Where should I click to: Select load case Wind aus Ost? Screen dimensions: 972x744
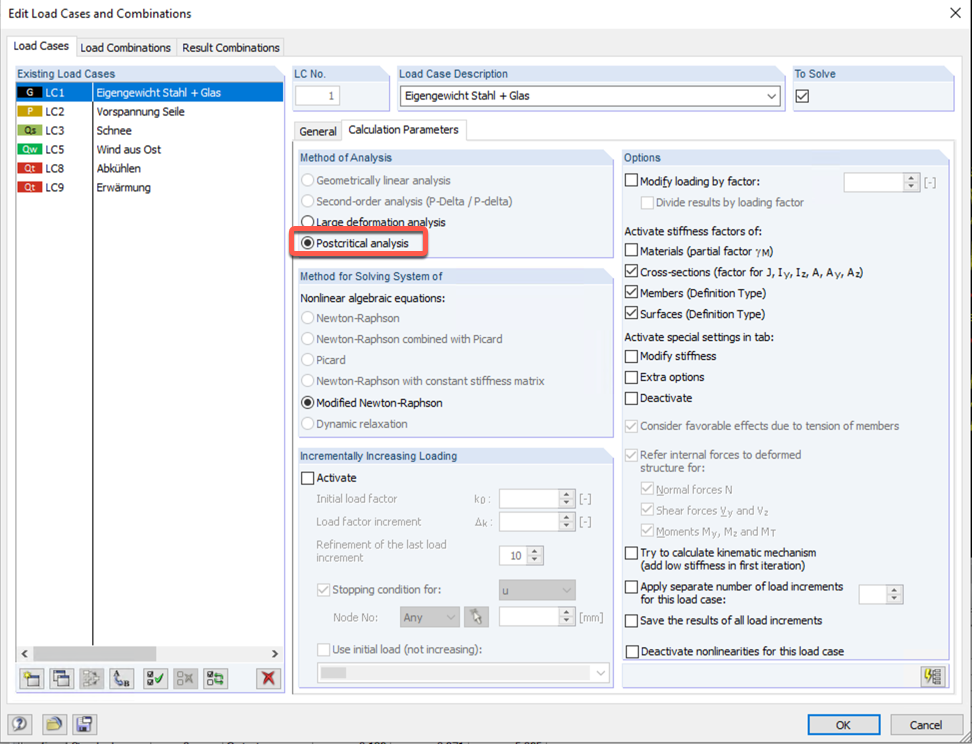[150, 149]
